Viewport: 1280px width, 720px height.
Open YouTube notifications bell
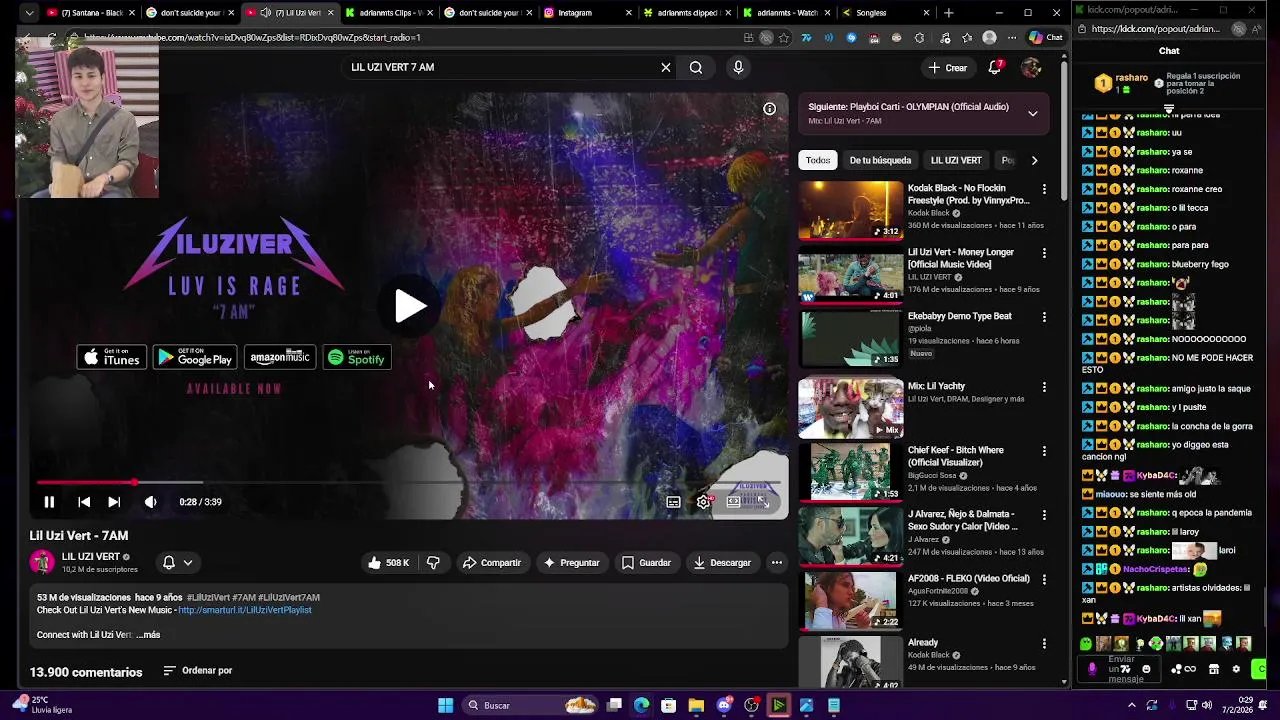click(x=995, y=67)
